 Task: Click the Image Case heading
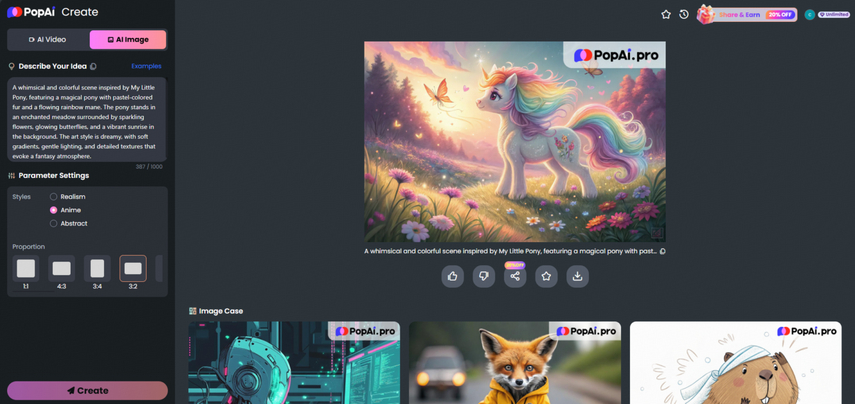221,311
